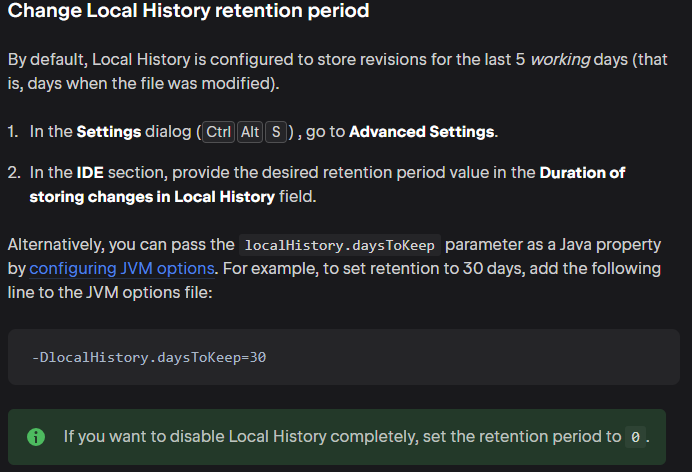The width and height of the screenshot is (692, 472).
Task: Select the localHistory.daysToKeep inline code
Action: (340, 245)
